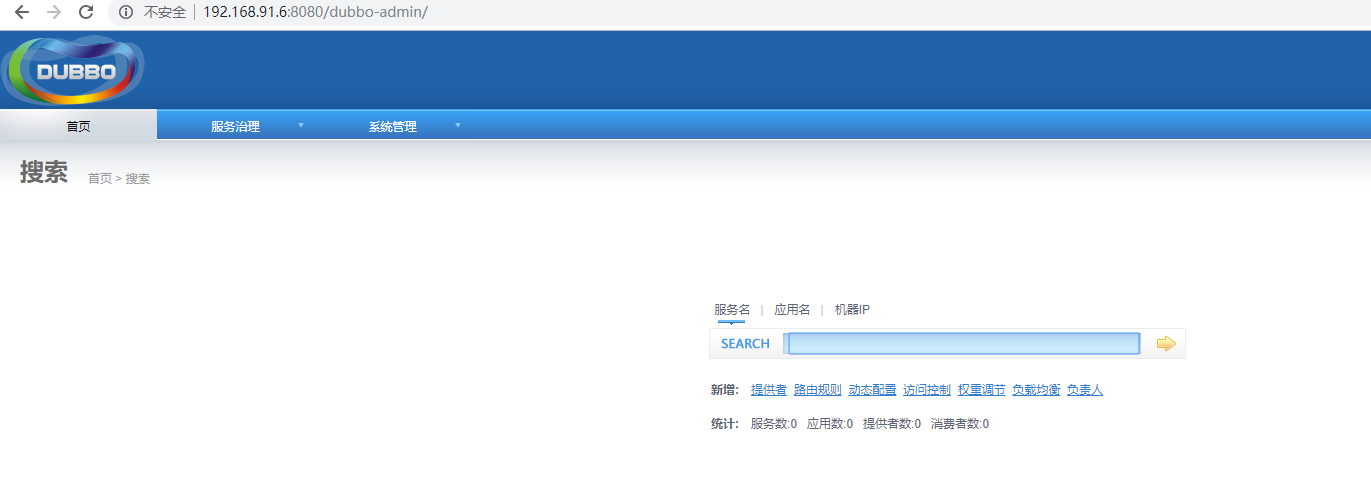Image resolution: width=1371 pixels, height=489 pixels.
Task: Click the browser forward arrow
Action: (x=54, y=13)
